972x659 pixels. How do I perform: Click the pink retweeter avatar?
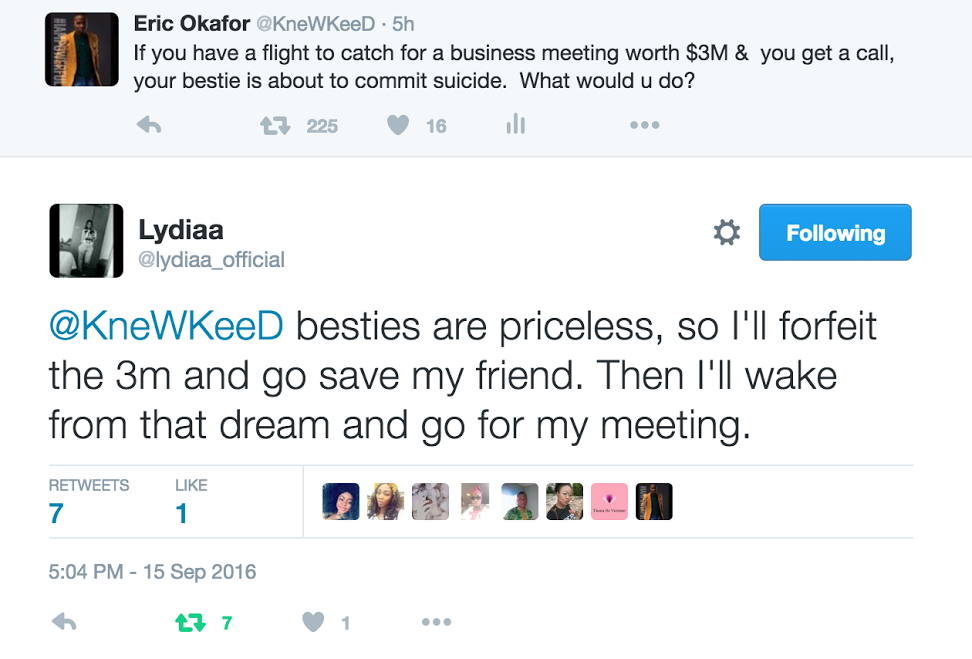pos(609,502)
